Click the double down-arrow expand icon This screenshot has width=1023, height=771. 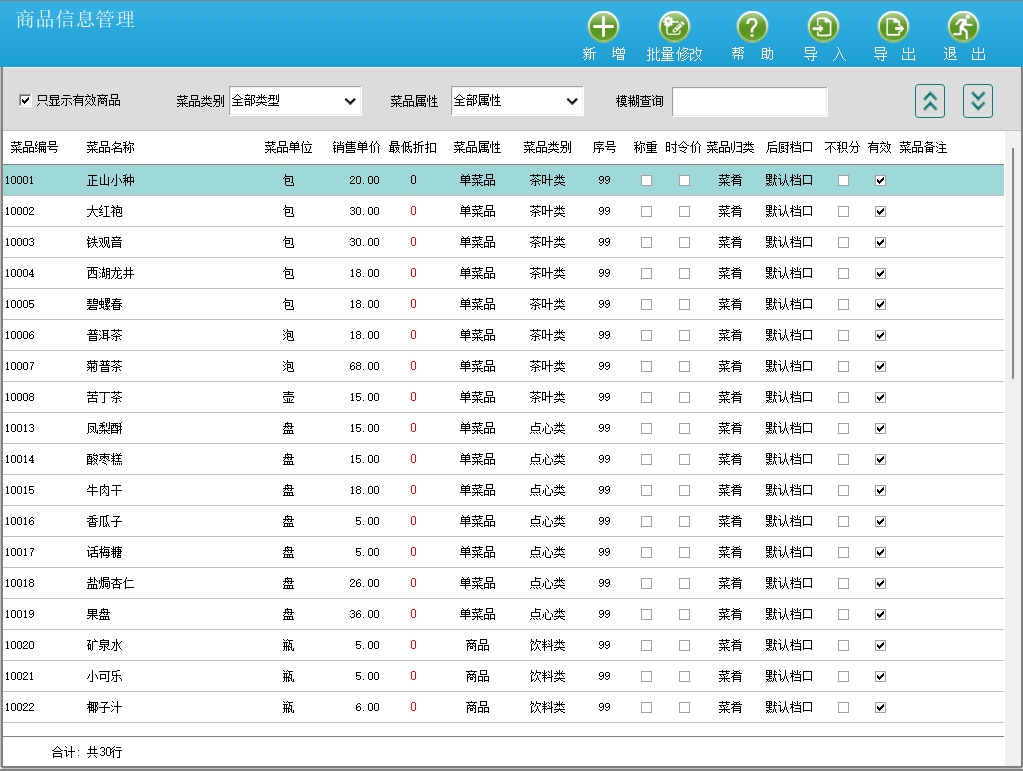(x=978, y=101)
